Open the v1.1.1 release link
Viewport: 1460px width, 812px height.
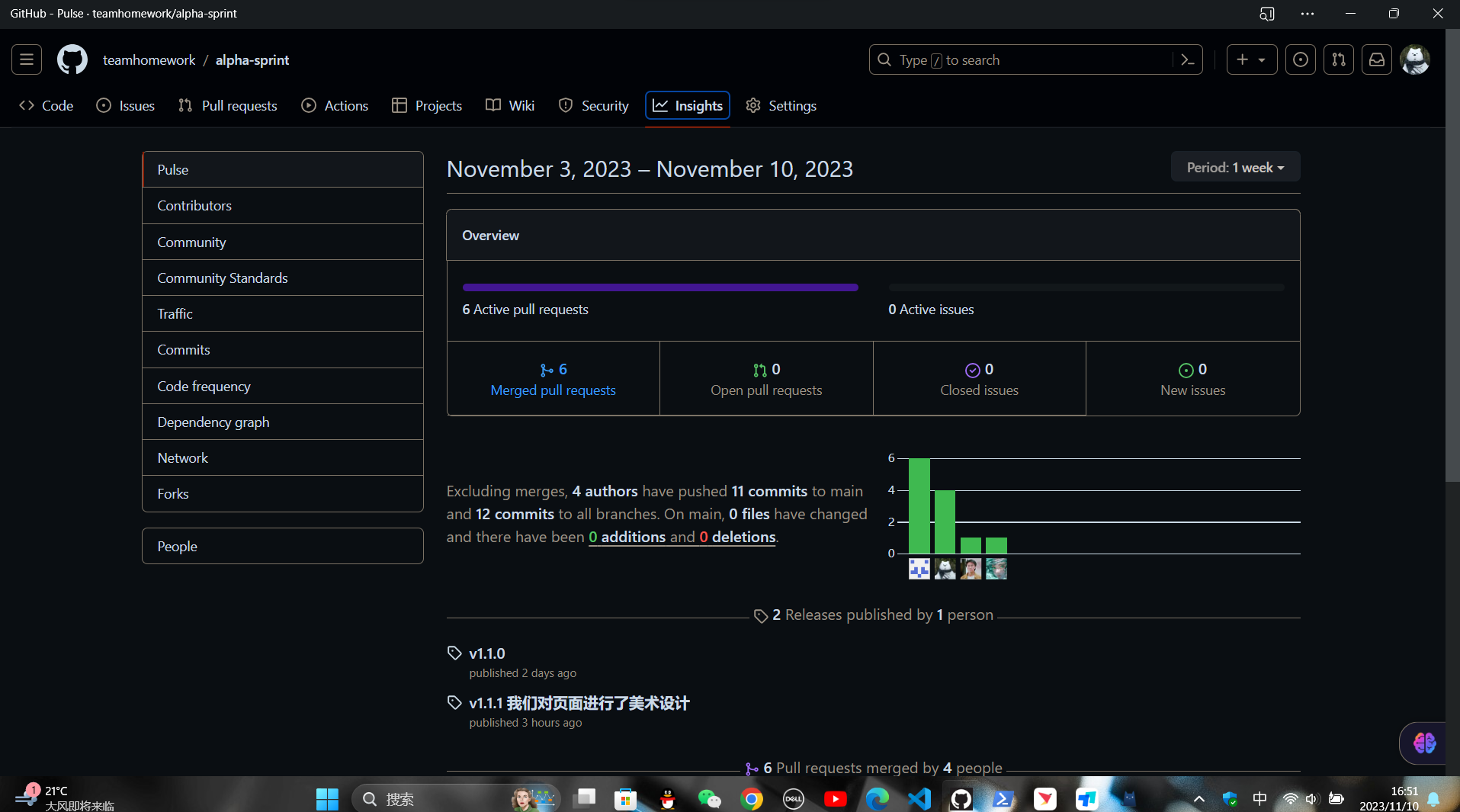pos(579,703)
